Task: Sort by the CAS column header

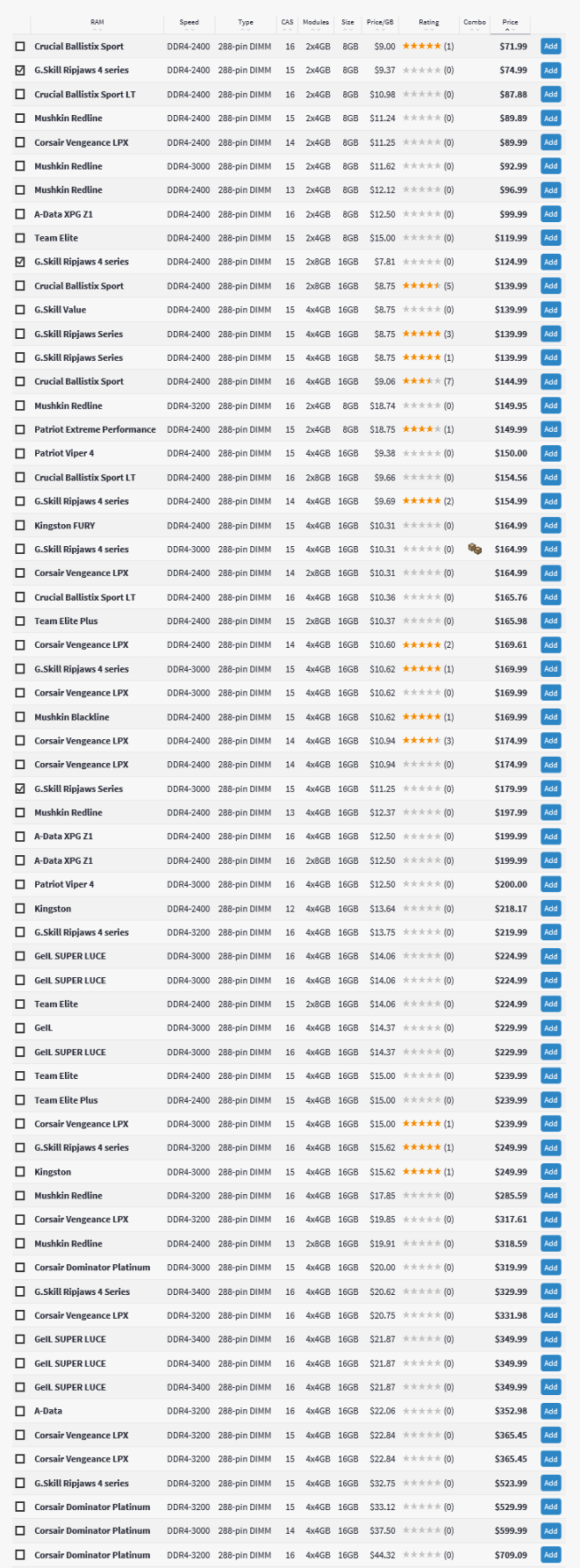Action: click(x=288, y=22)
